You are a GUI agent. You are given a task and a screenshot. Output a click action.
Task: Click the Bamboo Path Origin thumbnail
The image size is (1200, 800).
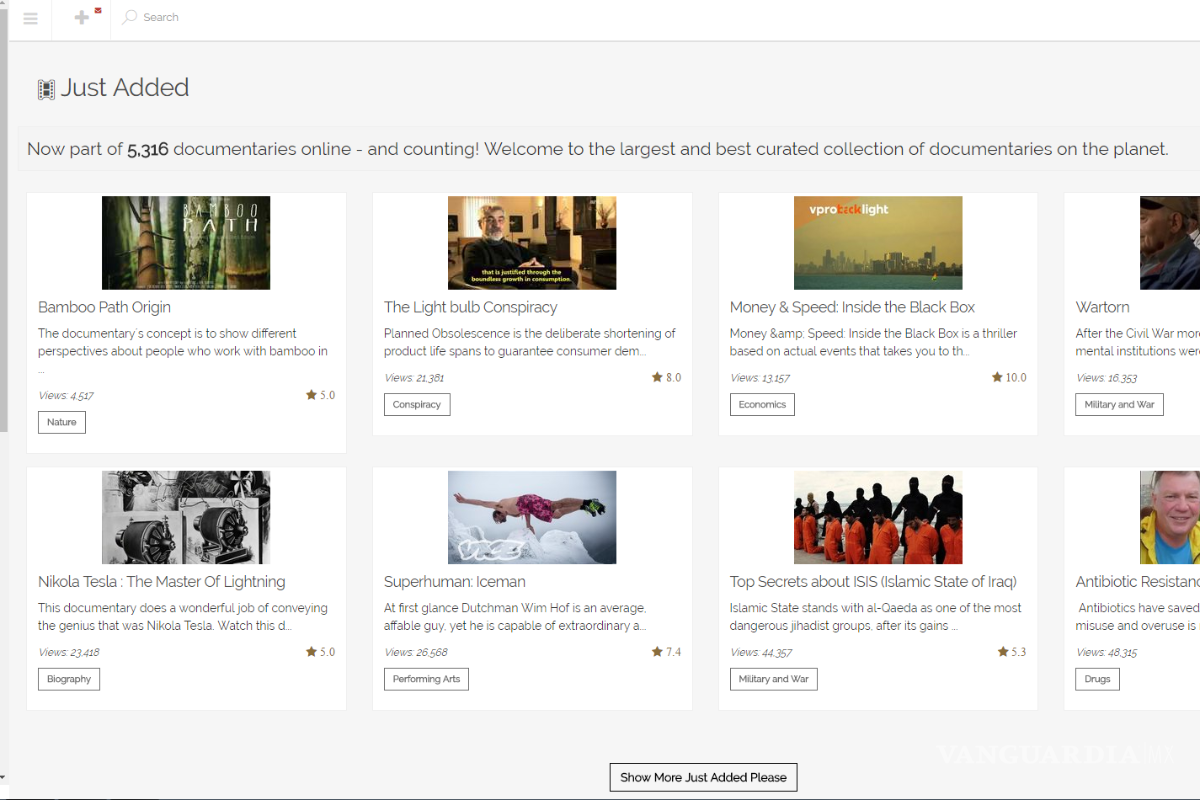(186, 243)
